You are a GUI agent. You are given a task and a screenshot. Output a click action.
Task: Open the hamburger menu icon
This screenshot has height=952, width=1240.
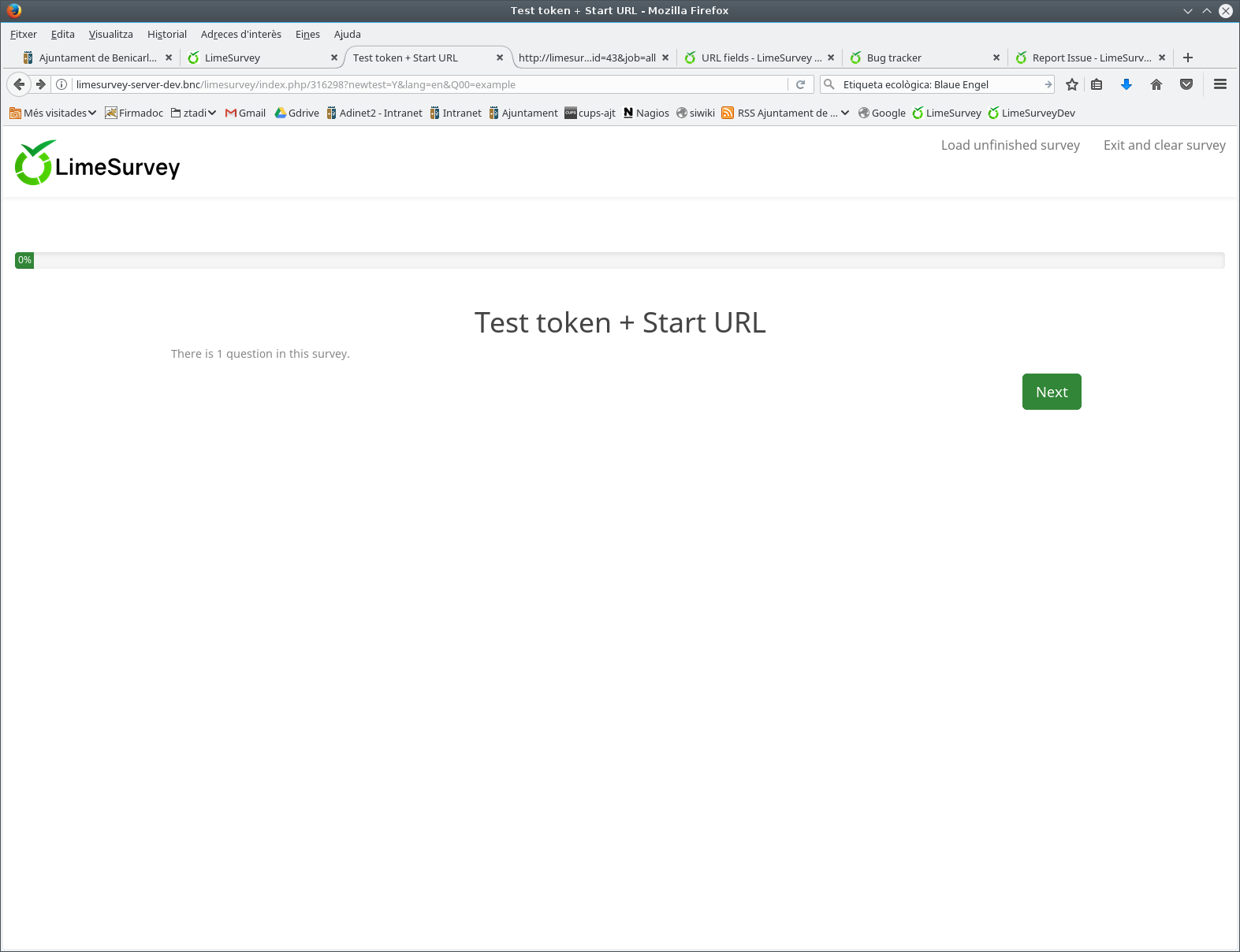click(1220, 84)
